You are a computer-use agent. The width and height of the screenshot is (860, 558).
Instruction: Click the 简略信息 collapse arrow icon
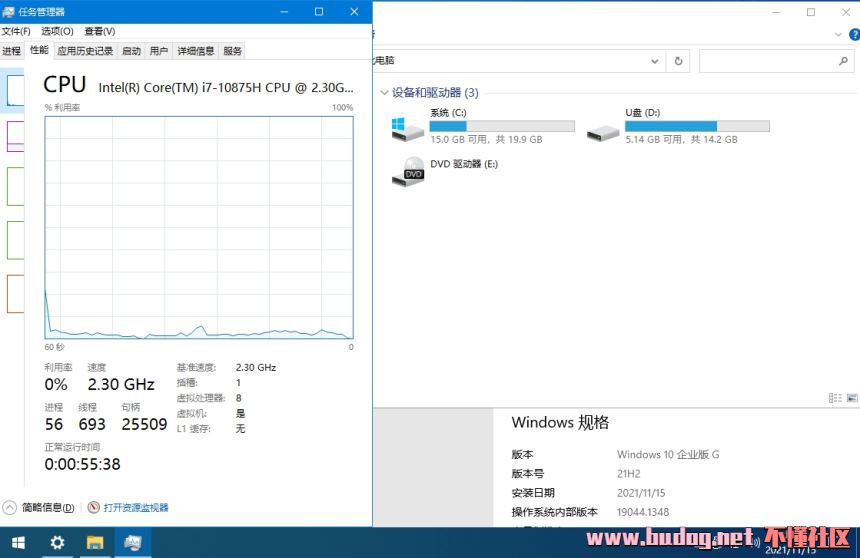[10, 508]
